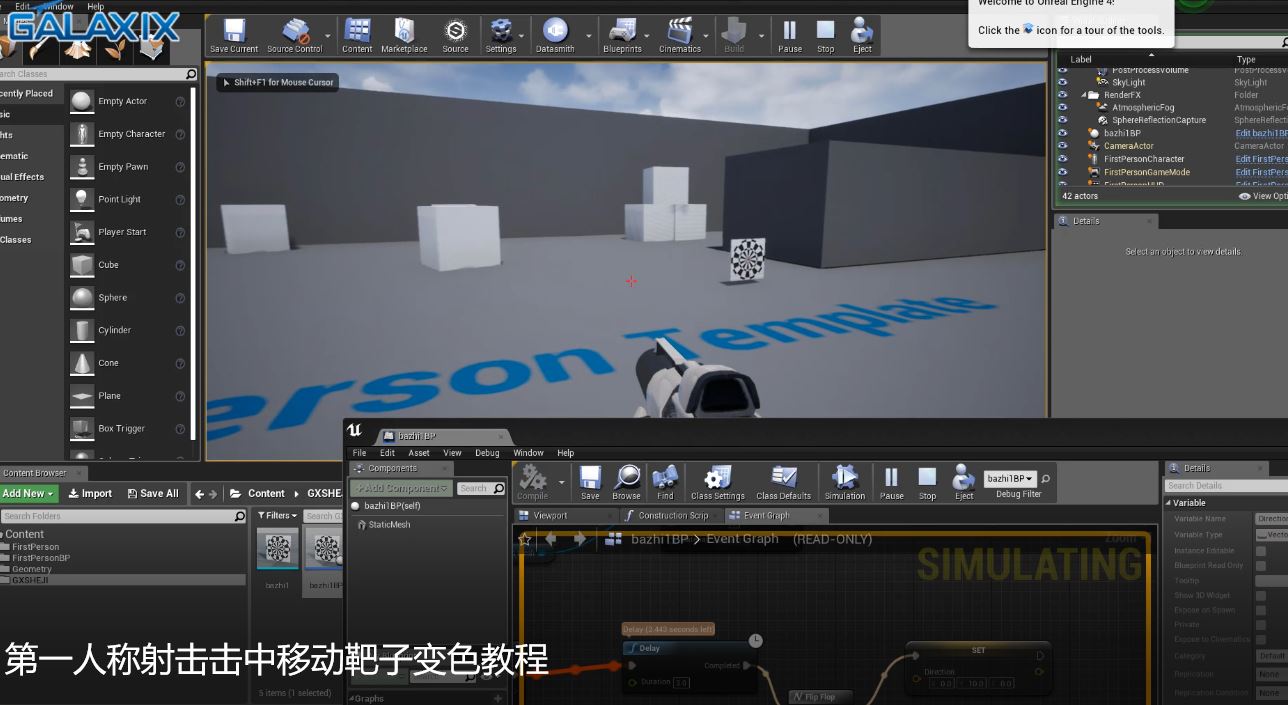Hide the CameraActor using its eye icon
This screenshot has height=705, width=1288.
[1062, 146]
